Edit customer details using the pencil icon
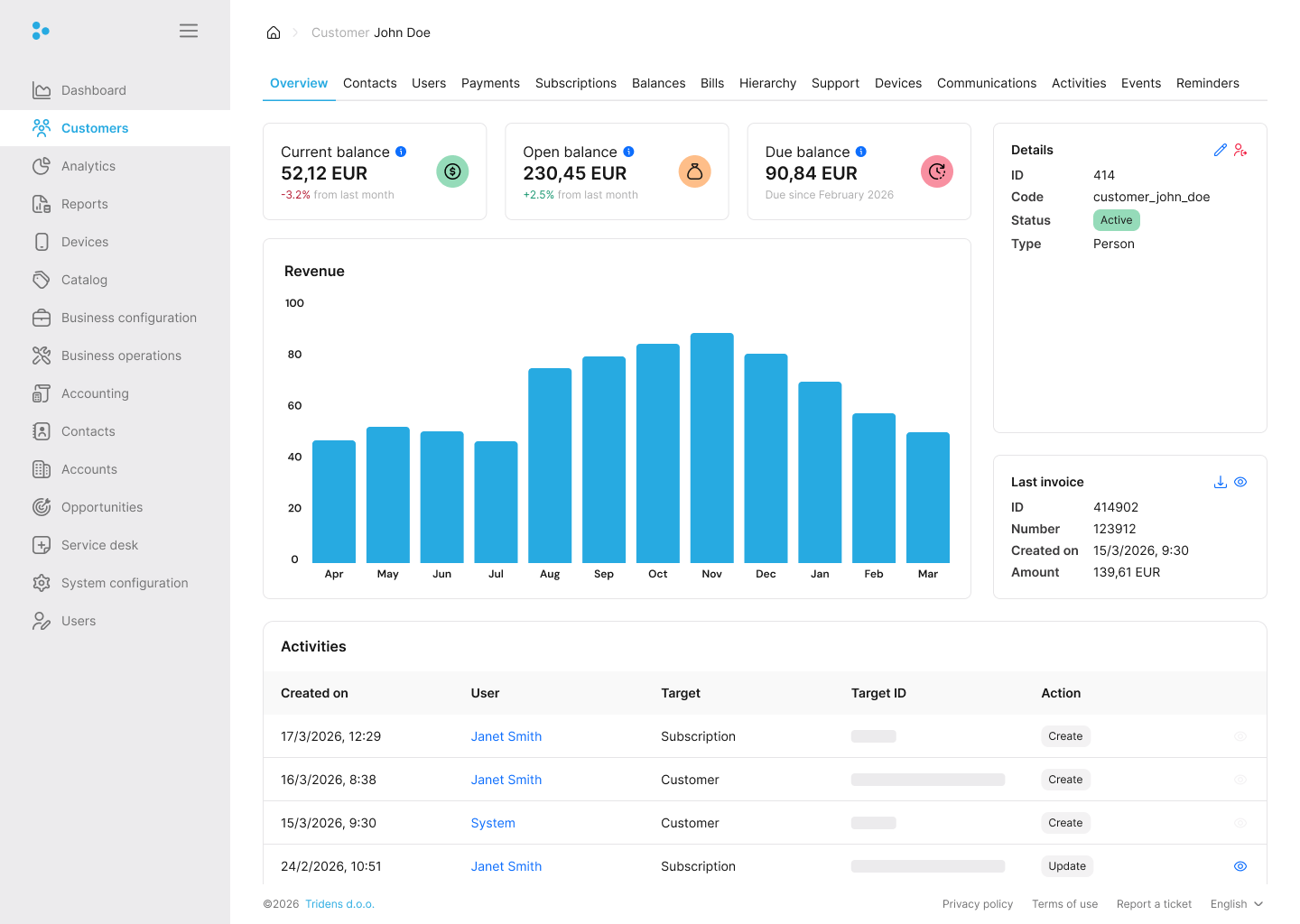Screen dimensions: 1300x924 [1221, 150]
